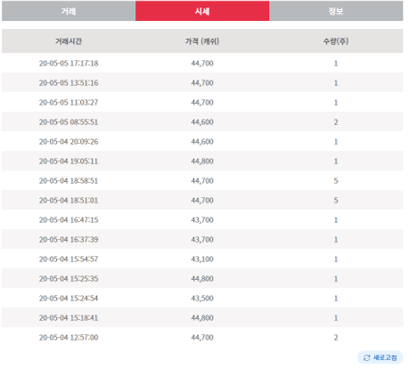This screenshot has height=371, width=408.
Task: Click the 거래시간 column header
Action: [x=69, y=41]
